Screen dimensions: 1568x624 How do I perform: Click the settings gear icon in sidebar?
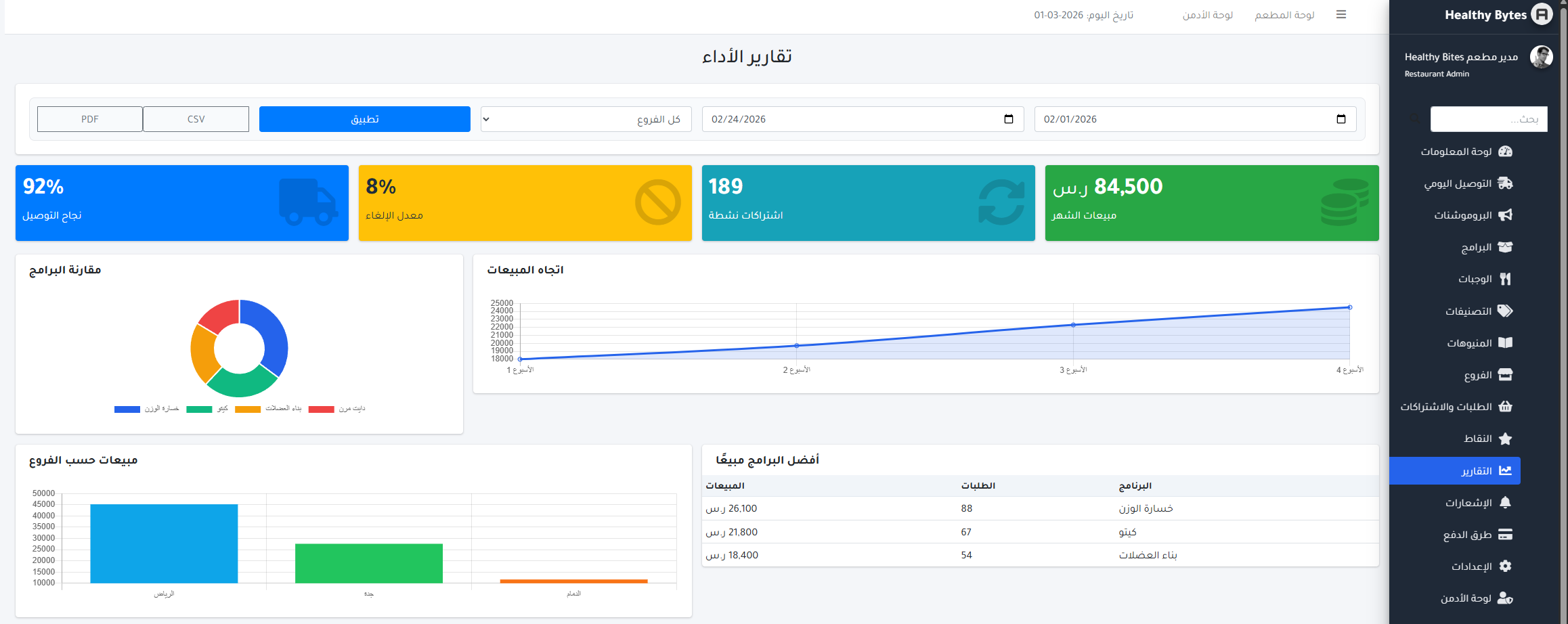[1505, 566]
